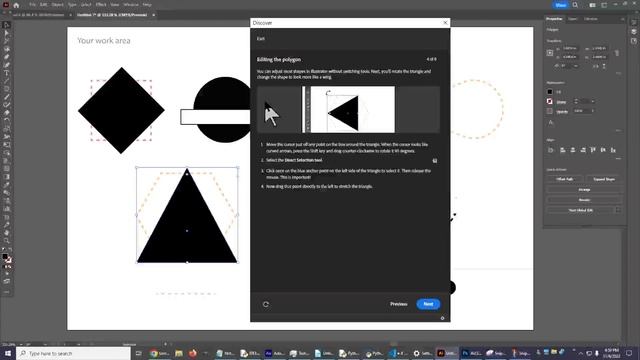Open File Explorer from the taskbar
640x360 pixels.
tap(178, 353)
